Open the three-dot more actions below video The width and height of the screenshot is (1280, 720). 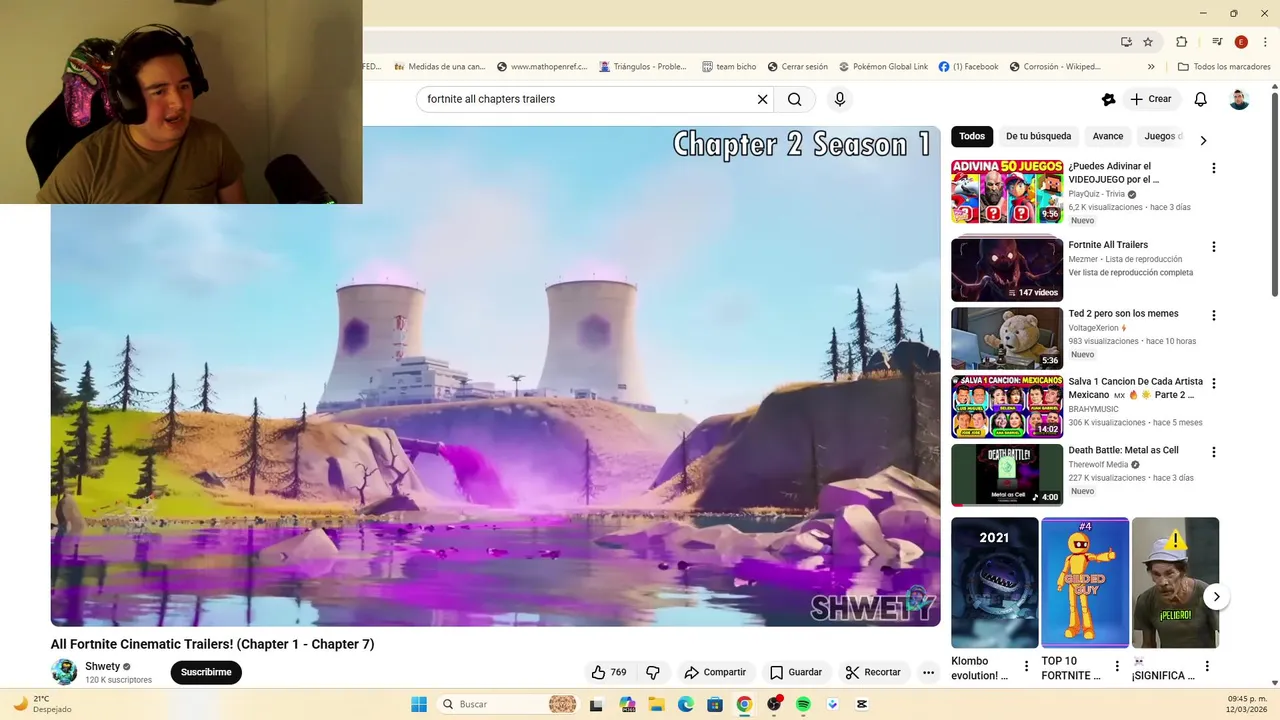[x=928, y=672]
